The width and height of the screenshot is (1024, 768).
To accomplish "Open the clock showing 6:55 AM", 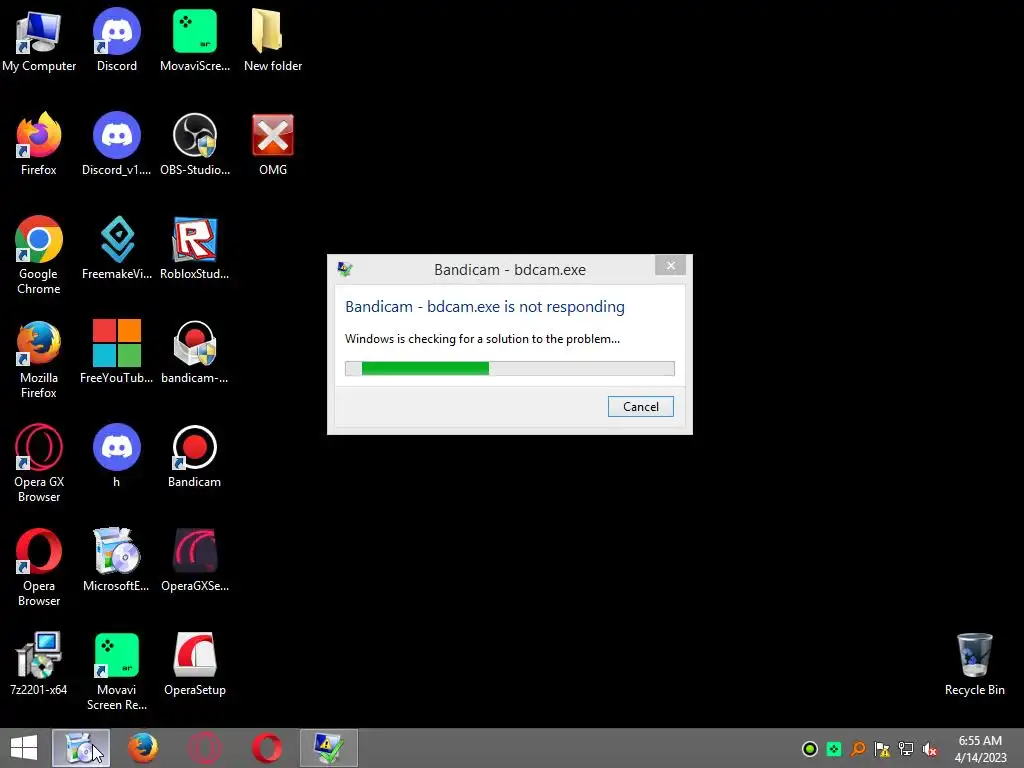I will point(980,749).
